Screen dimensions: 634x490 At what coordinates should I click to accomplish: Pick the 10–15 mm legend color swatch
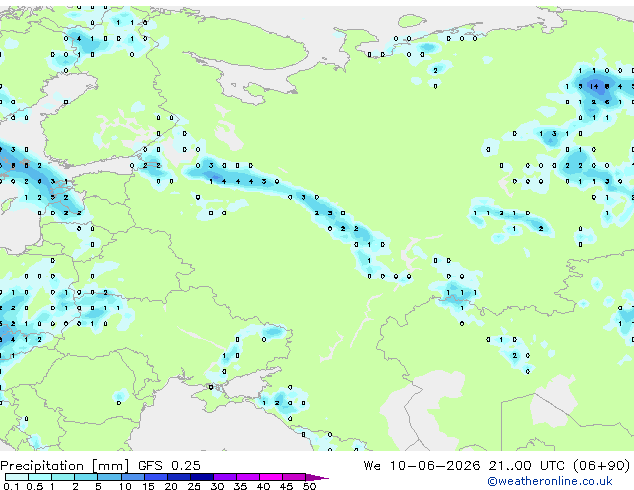click(x=132, y=477)
